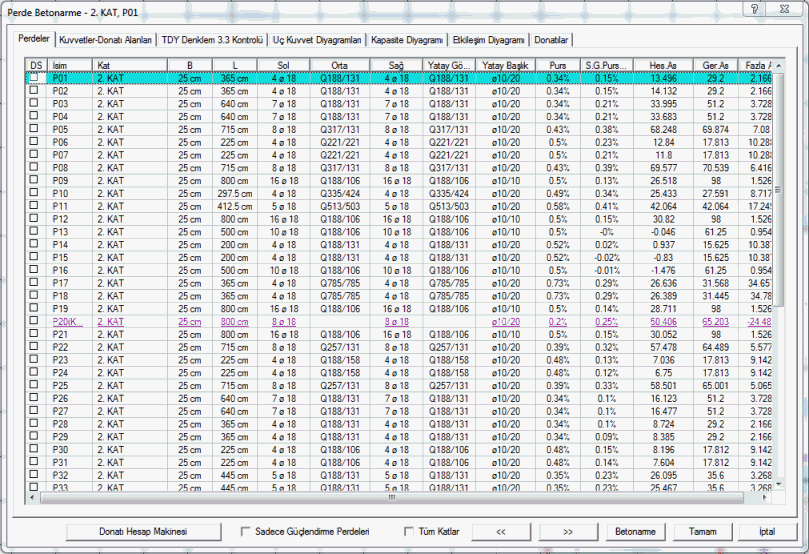Click the -0.046 Hes.As value in P13
Screen dimensions: 809x554
coord(664,232)
